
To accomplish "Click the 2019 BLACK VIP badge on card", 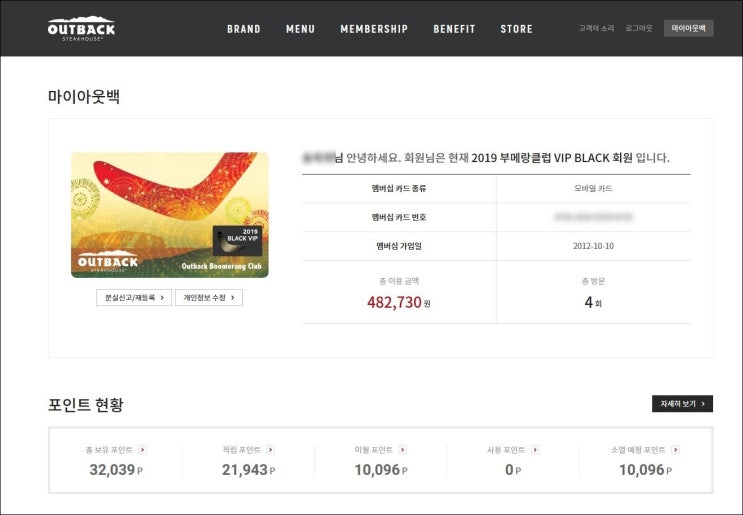I will pos(237,240).
